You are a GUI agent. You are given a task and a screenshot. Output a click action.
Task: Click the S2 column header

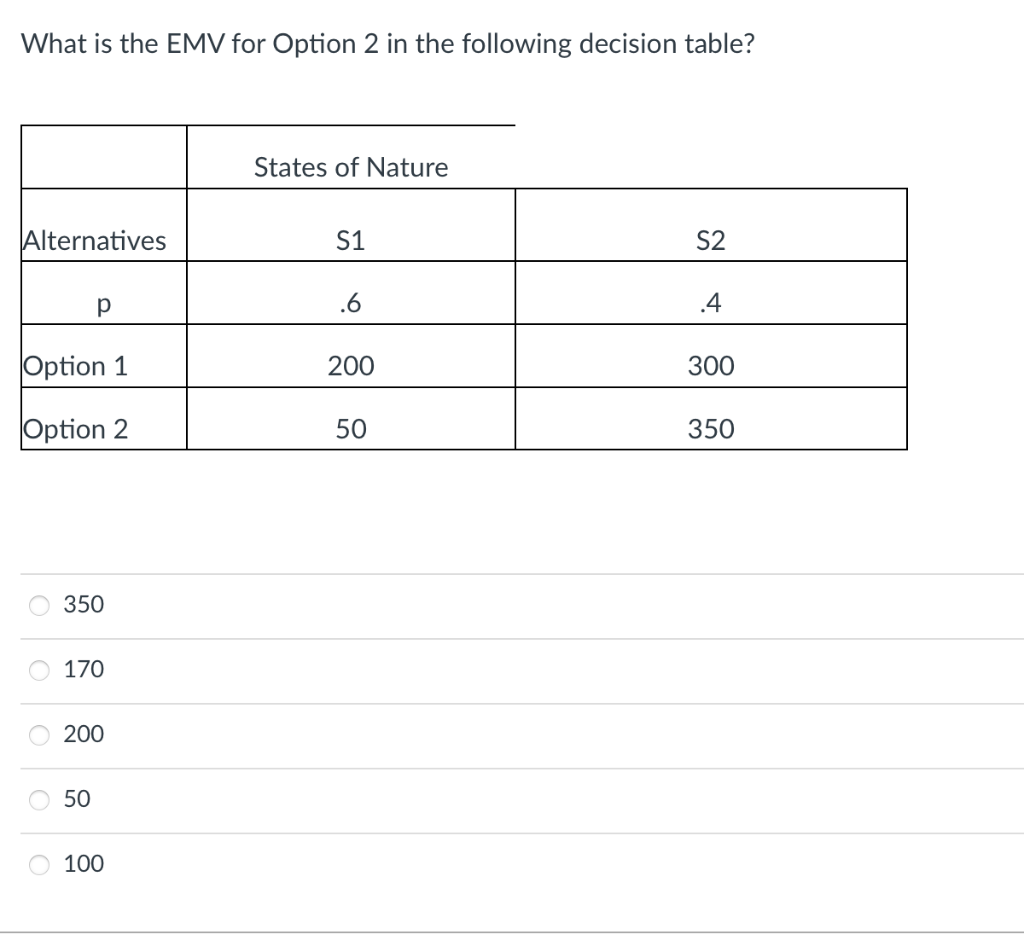711,240
